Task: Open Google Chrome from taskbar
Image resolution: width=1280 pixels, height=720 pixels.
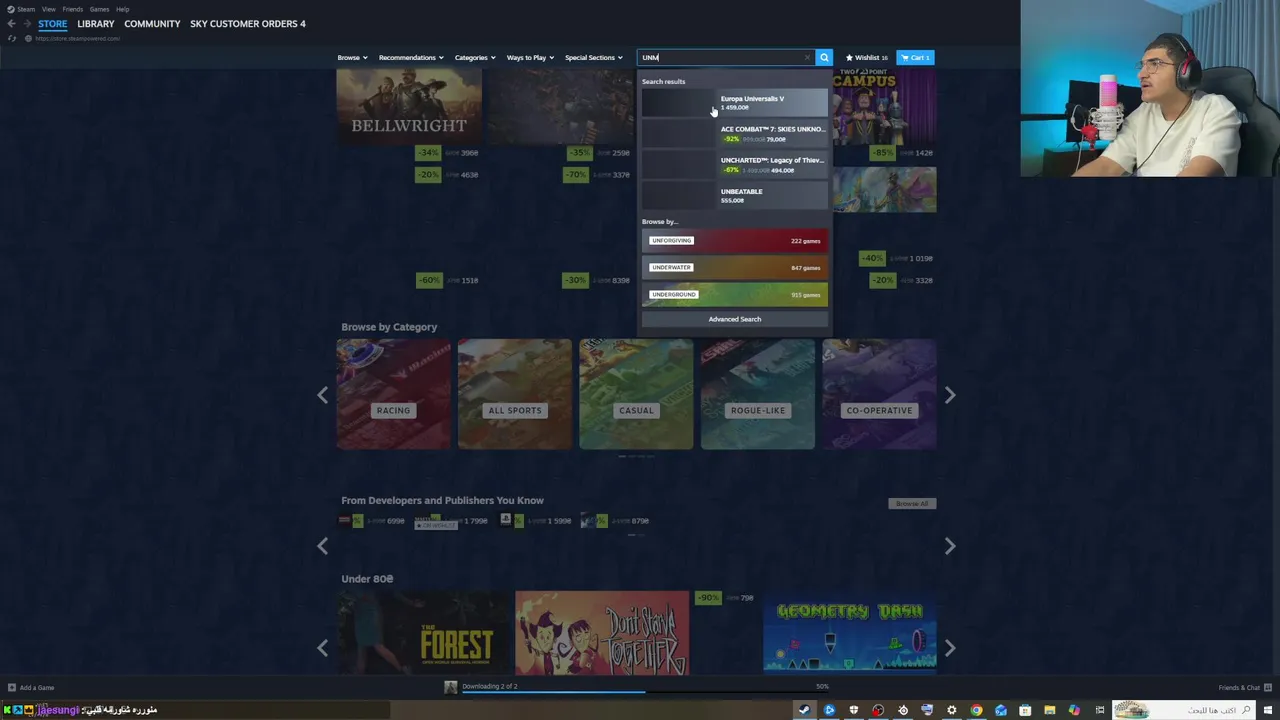Action: point(976,710)
